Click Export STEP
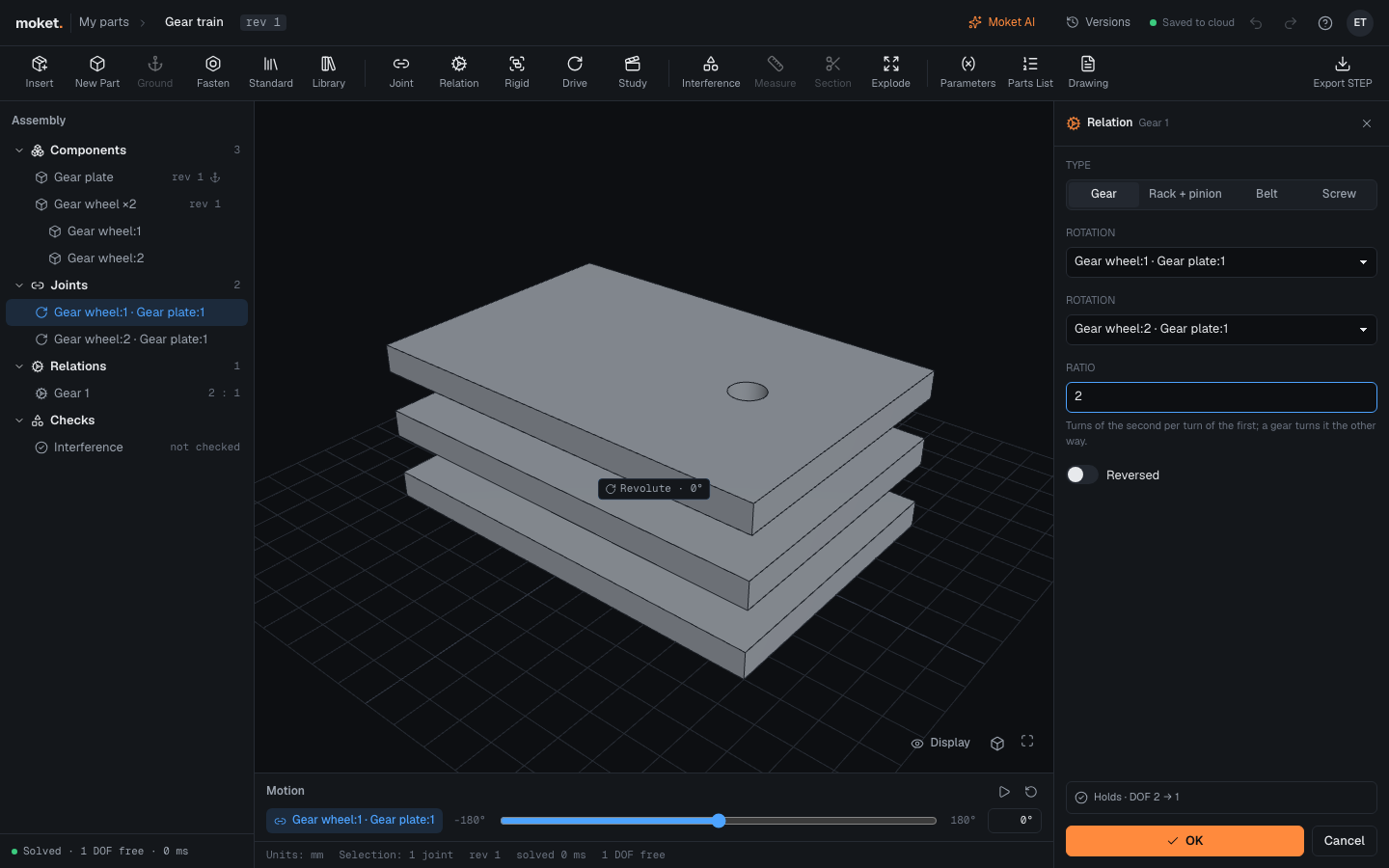This screenshot has height=868, width=1389. point(1343,72)
